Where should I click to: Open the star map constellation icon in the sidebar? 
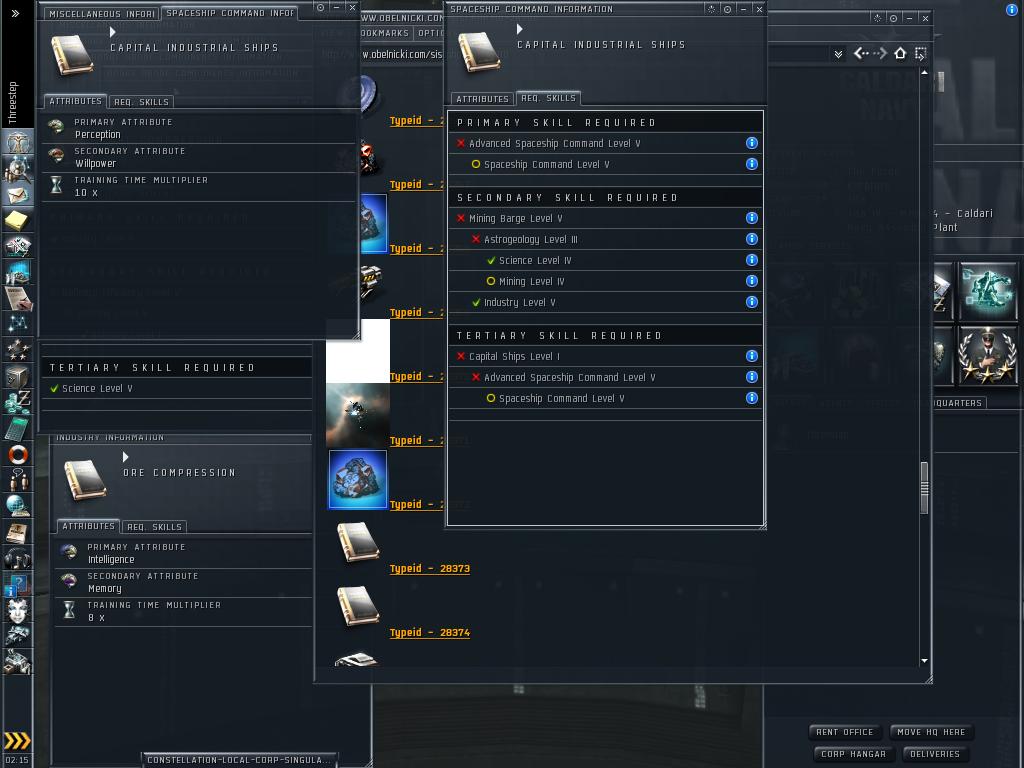pos(18,324)
